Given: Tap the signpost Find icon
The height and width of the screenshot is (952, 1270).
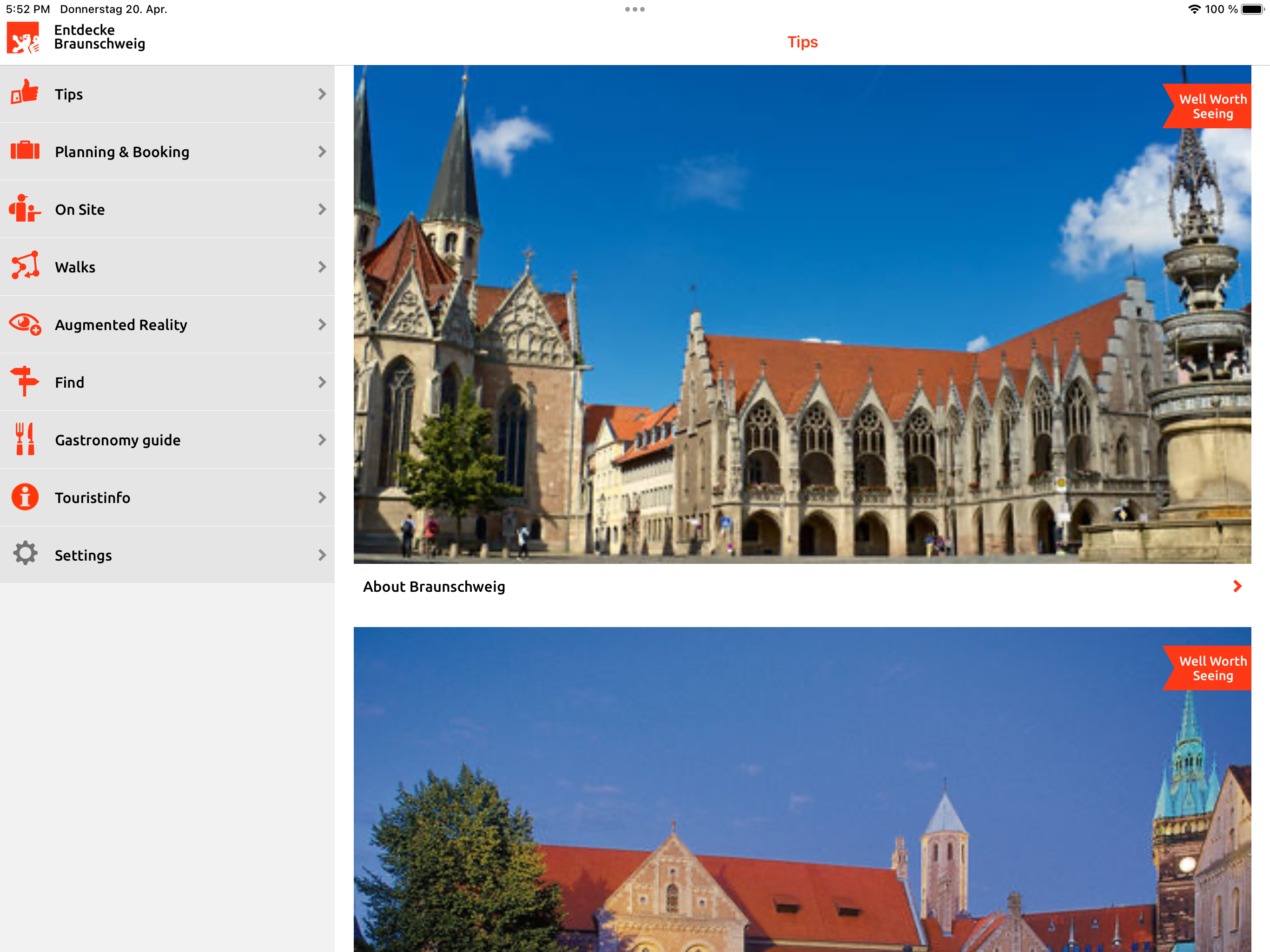Looking at the screenshot, I should click(25, 381).
